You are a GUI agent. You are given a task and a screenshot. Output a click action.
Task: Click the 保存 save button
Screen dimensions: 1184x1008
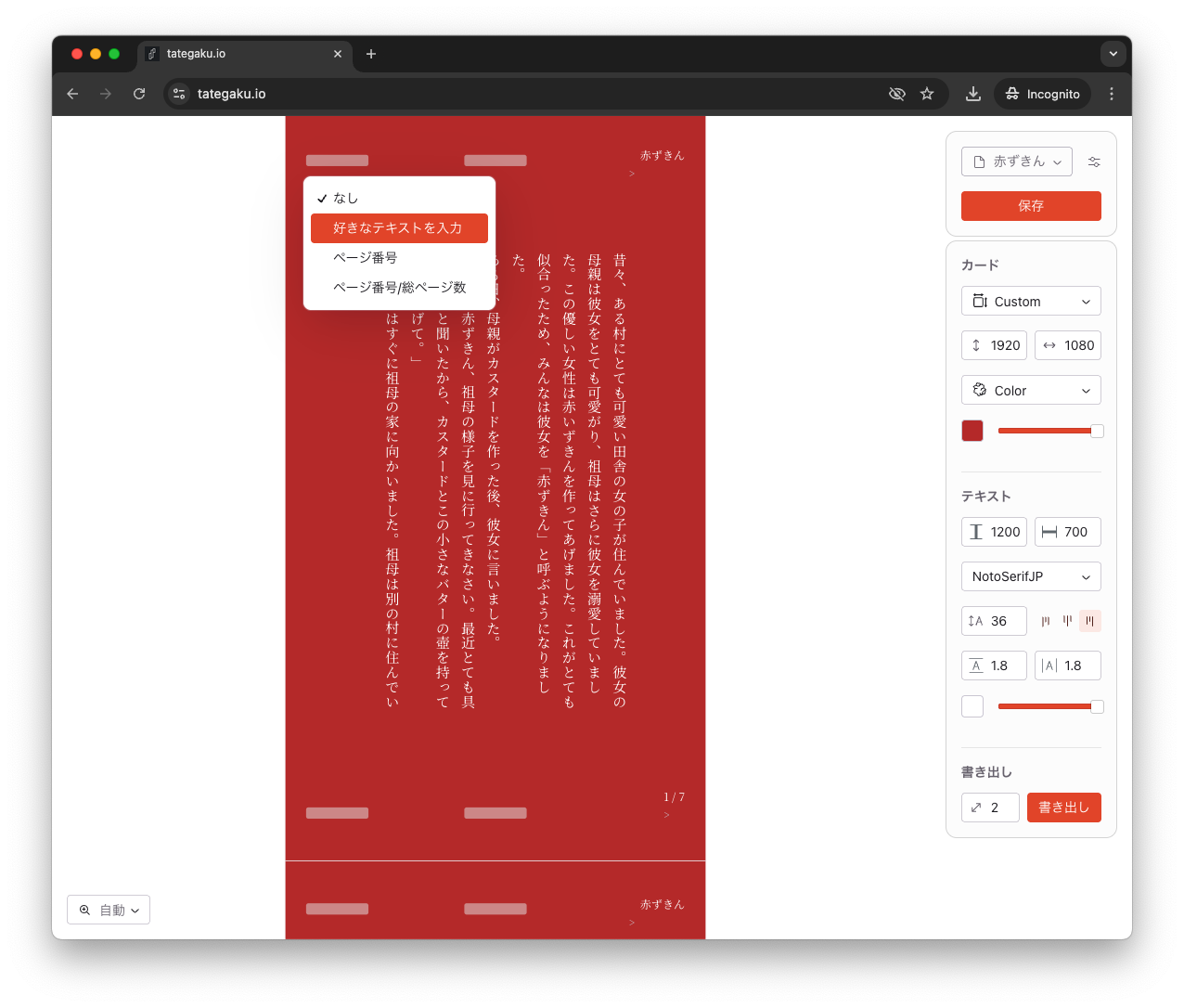1031,205
